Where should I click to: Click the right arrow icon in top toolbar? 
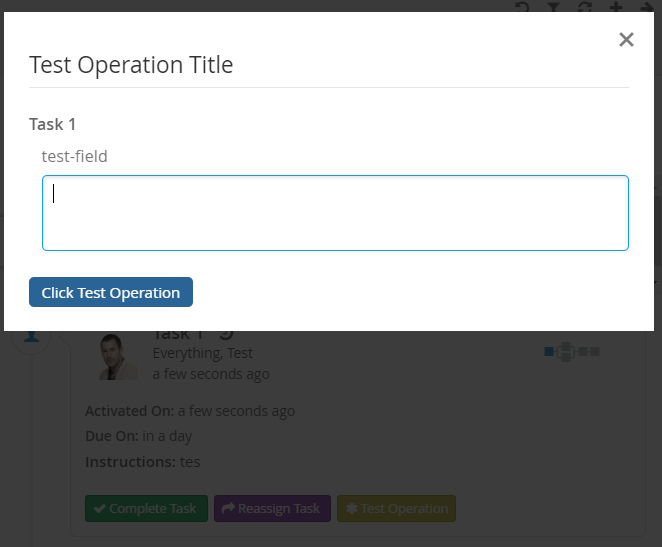(646, 7)
